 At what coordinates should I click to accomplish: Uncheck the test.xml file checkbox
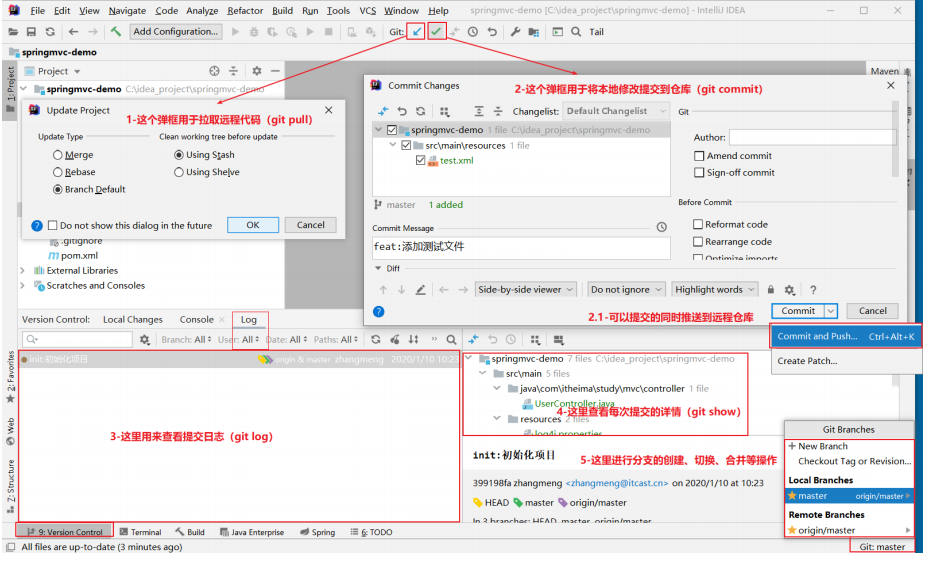pos(420,160)
